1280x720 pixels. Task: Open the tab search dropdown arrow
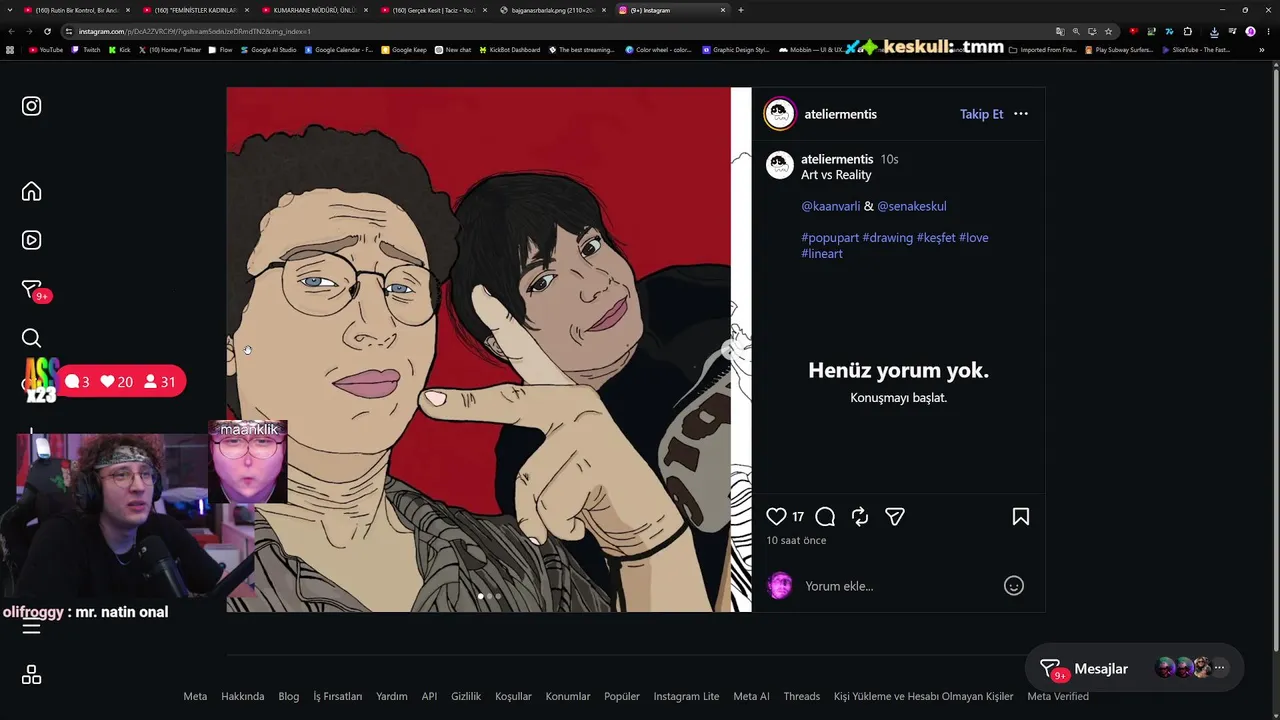[x=9, y=10]
